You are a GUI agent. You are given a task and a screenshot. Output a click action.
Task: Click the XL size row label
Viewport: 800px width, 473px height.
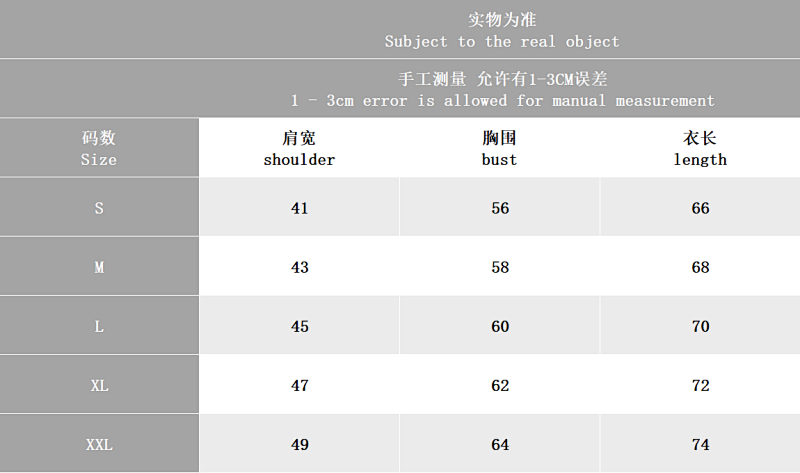click(x=99, y=385)
